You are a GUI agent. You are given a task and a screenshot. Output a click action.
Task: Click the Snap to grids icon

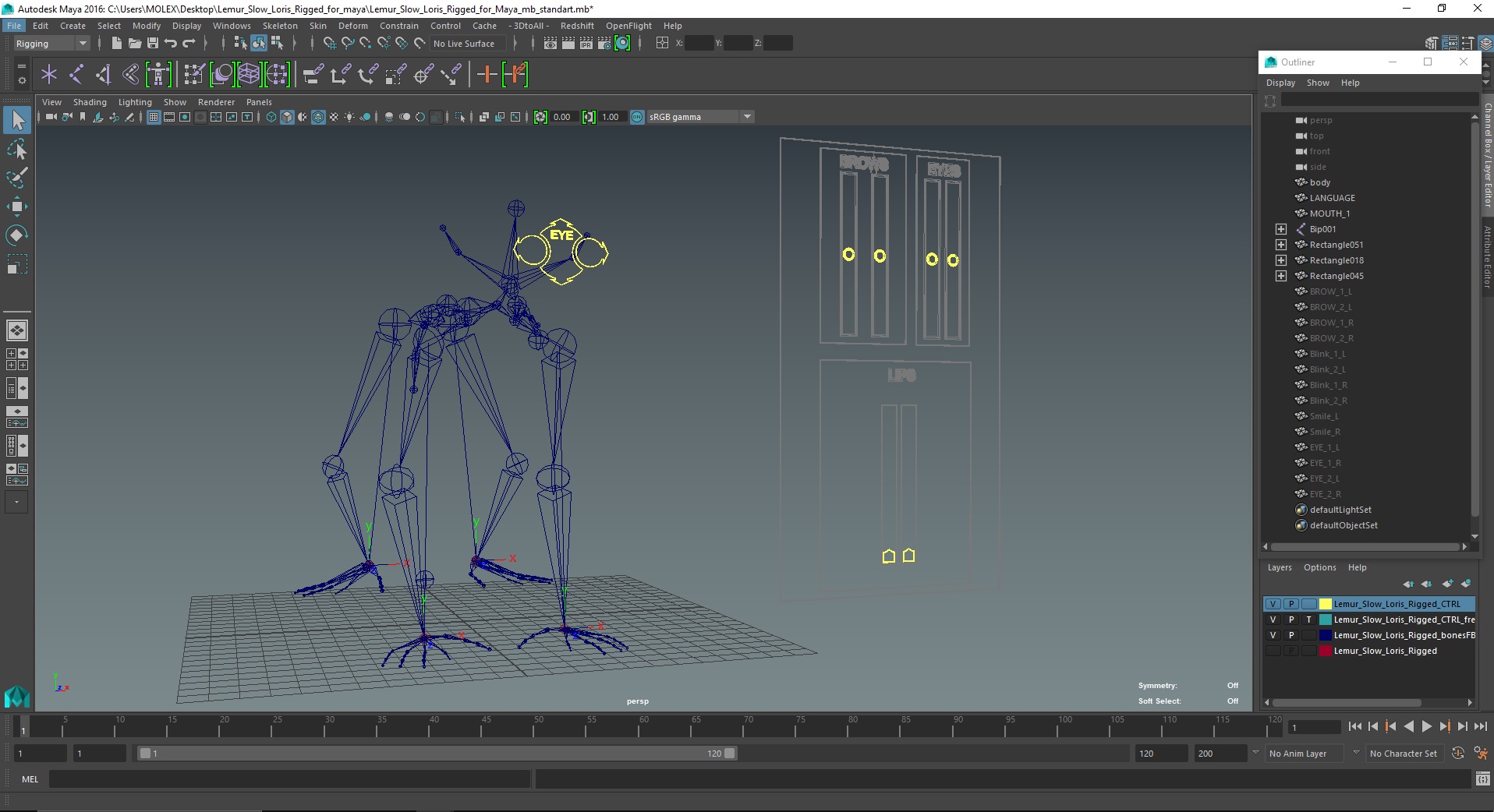[x=329, y=44]
